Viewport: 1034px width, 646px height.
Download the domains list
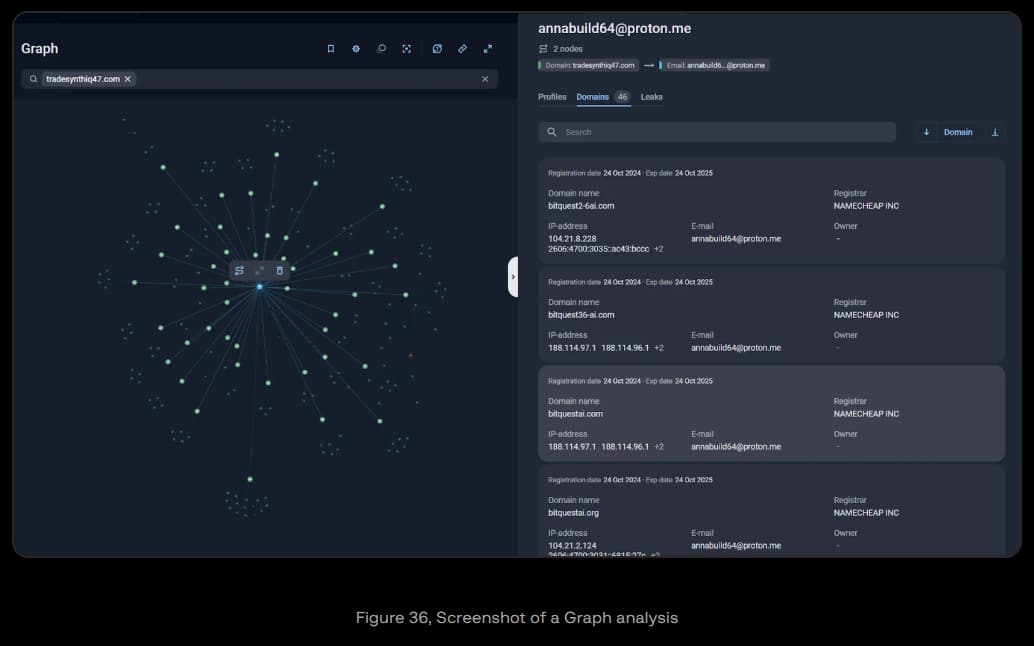tap(995, 132)
